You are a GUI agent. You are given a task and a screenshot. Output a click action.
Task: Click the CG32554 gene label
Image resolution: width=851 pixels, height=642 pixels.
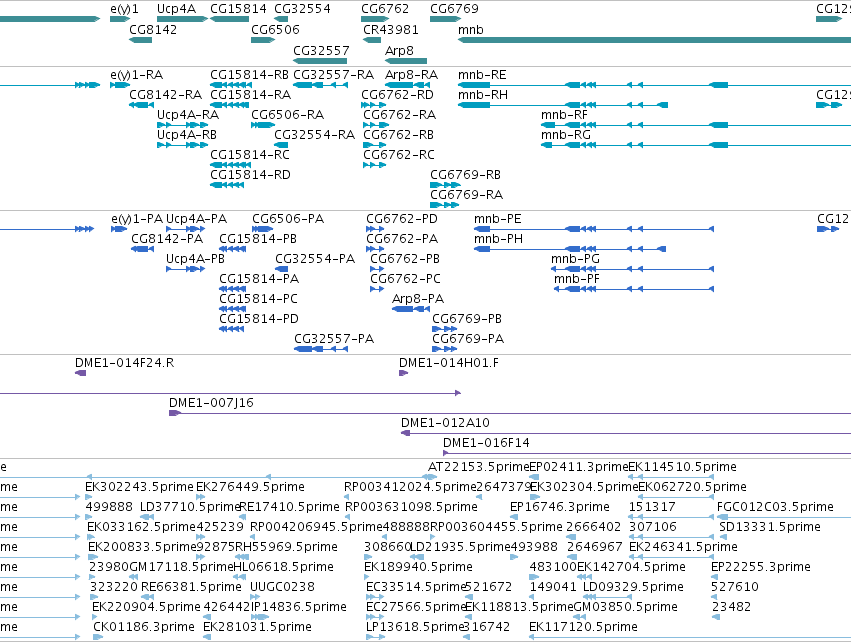[x=302, y=9]
